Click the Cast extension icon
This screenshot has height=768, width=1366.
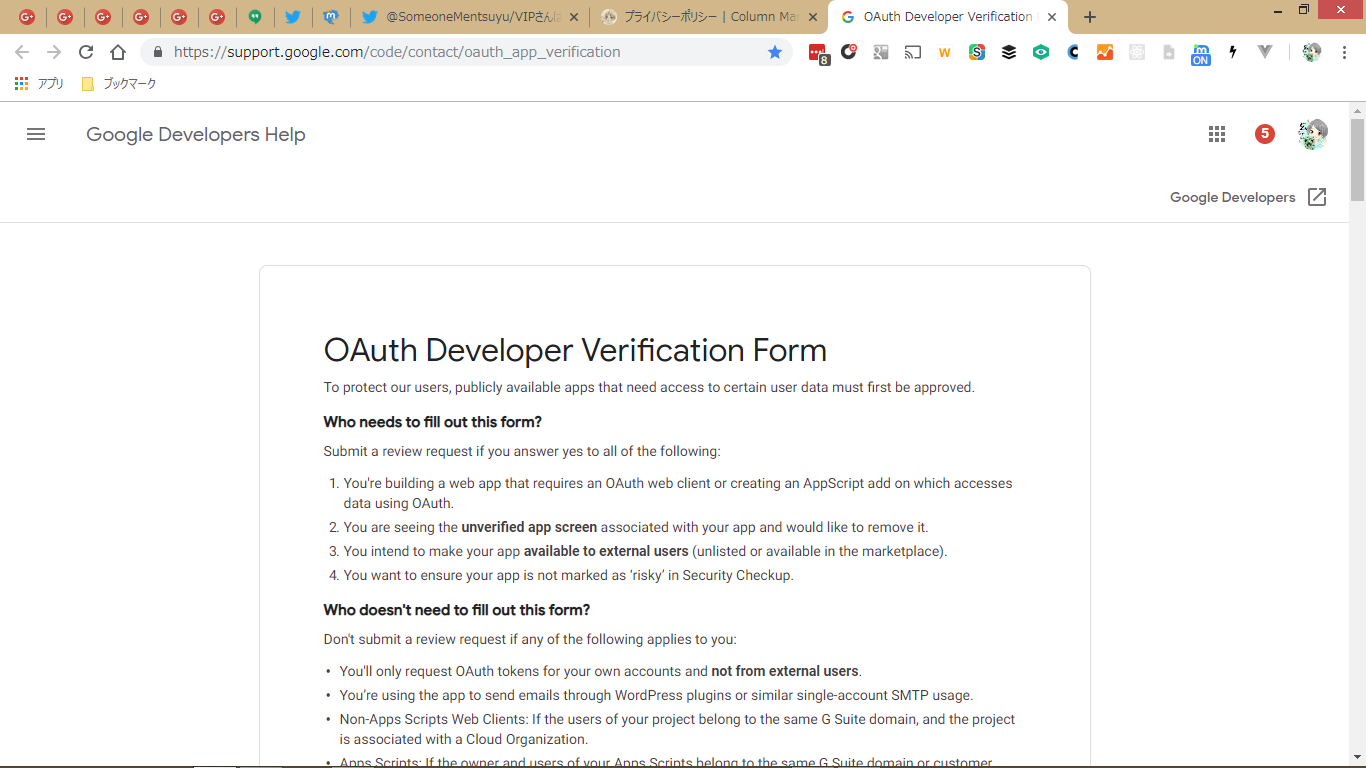tap(913, 52)
